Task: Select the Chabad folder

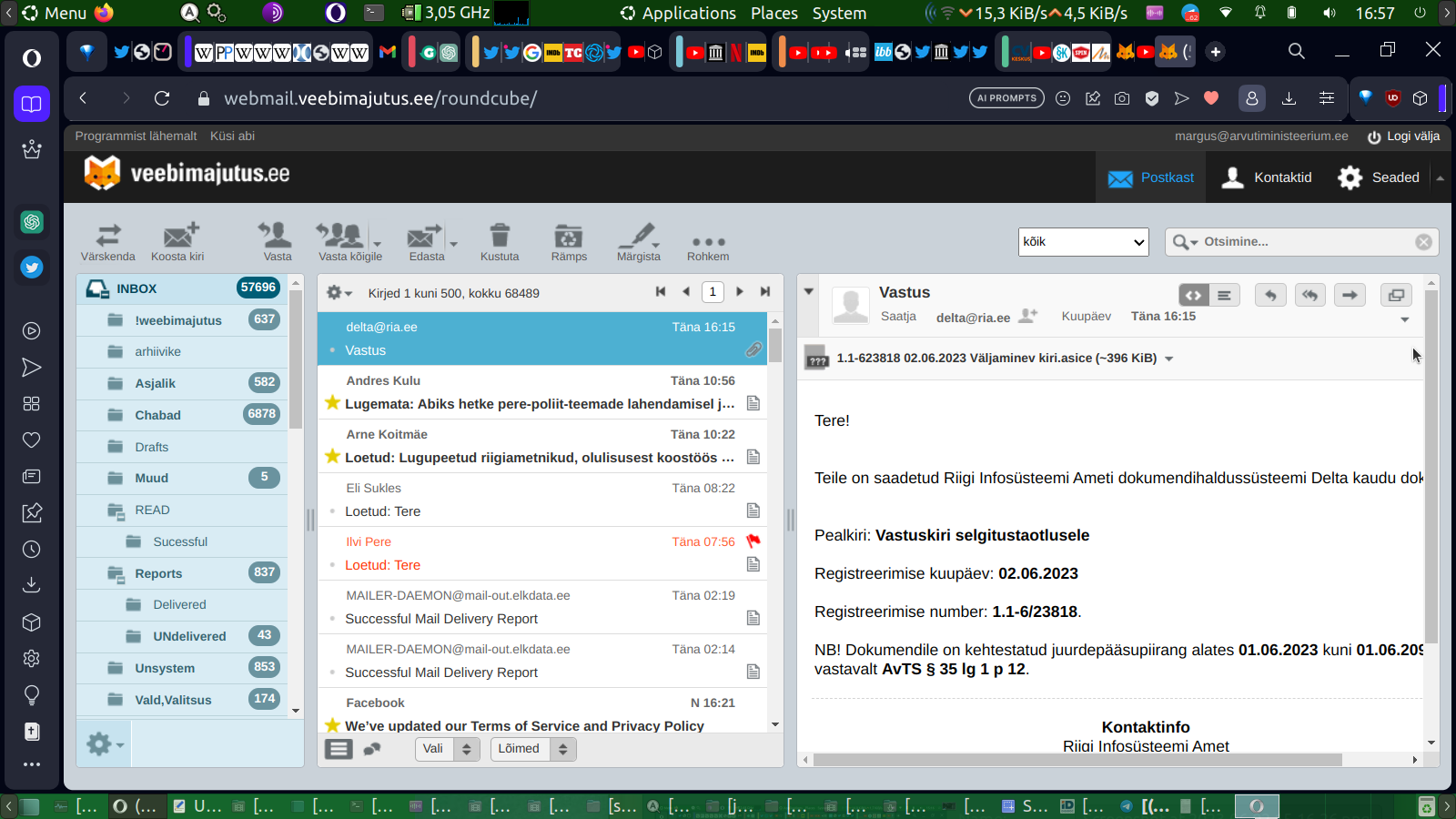Action: 182,415
